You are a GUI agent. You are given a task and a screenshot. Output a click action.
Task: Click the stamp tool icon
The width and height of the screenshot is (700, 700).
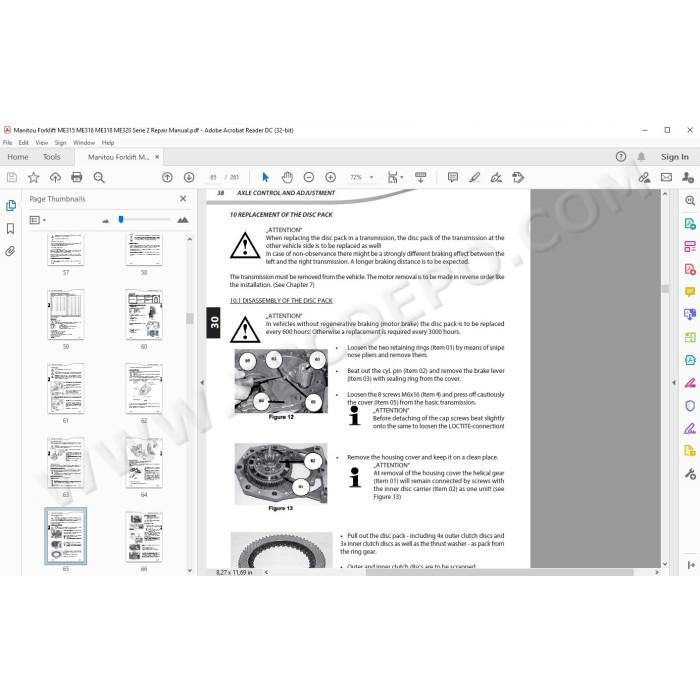pyautogui.click(x=518, y=177)
